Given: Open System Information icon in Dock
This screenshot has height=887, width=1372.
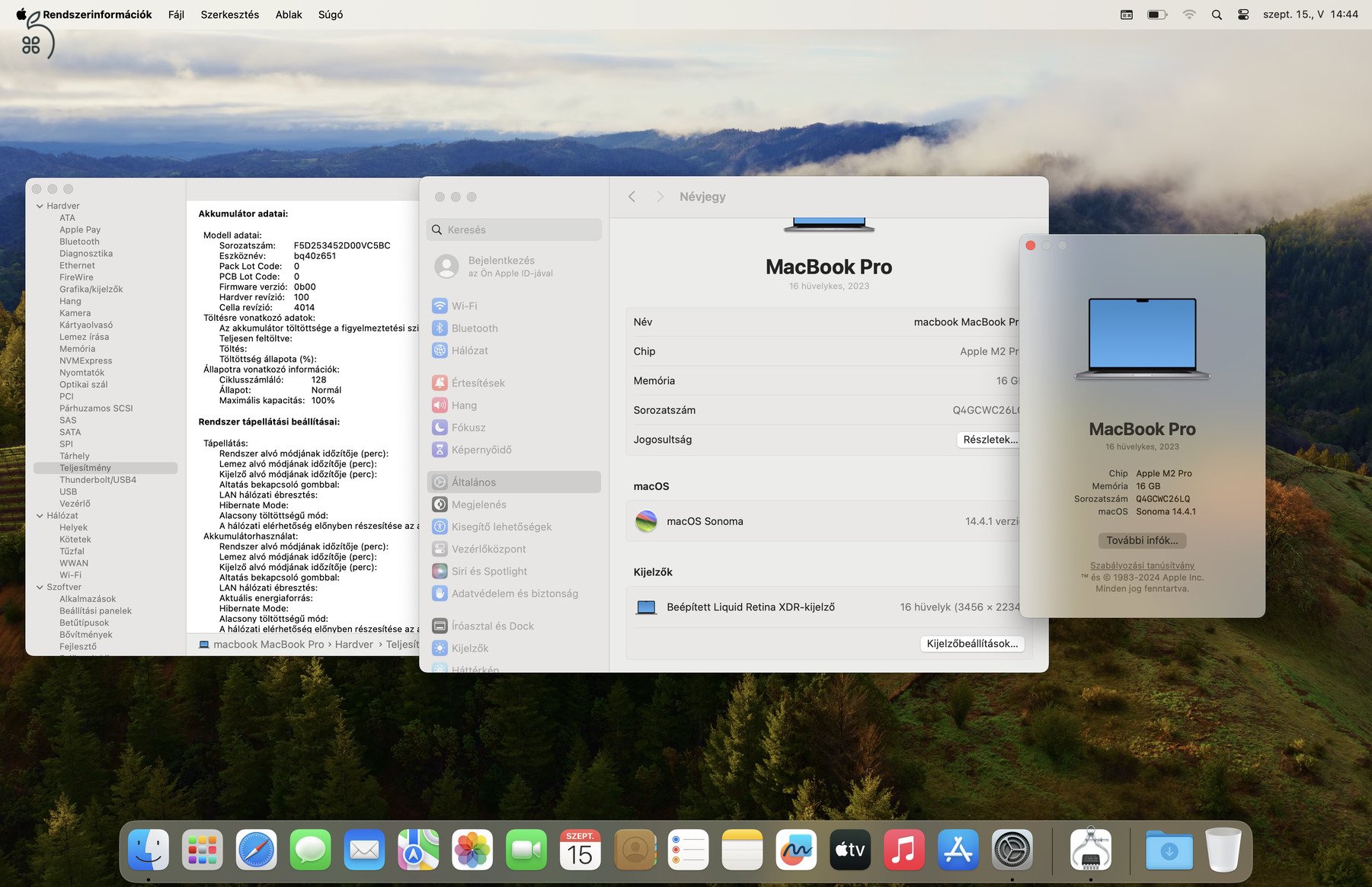Looking at the screenshot, I should (x=1091, y=850).
